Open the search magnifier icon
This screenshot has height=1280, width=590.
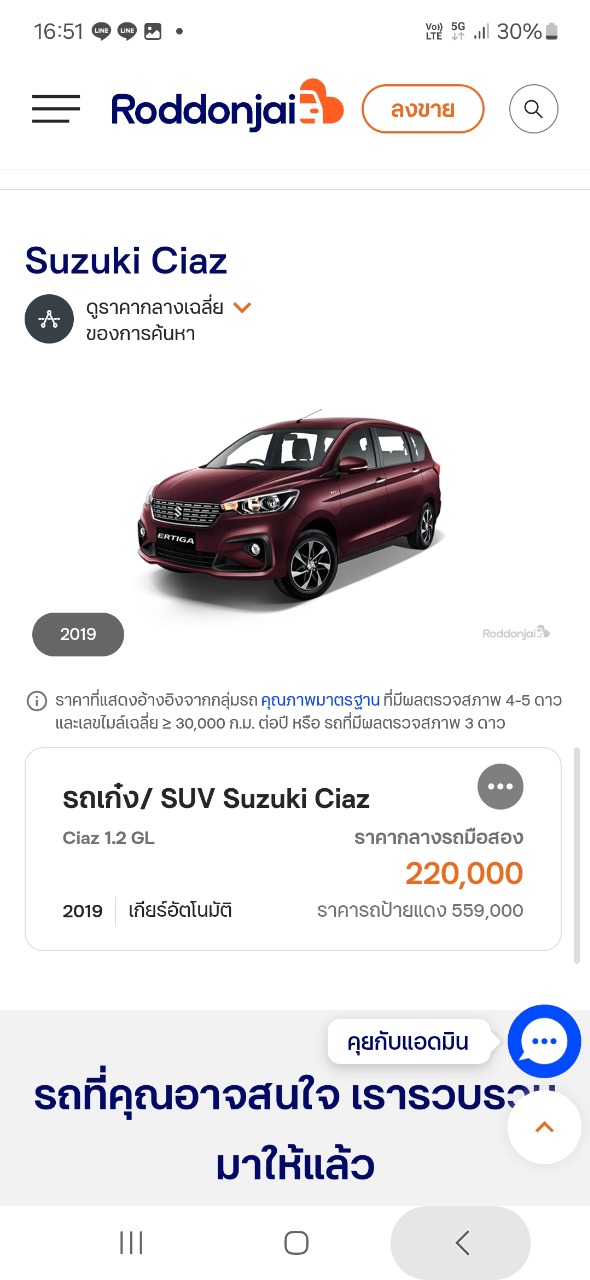(533, 109)
